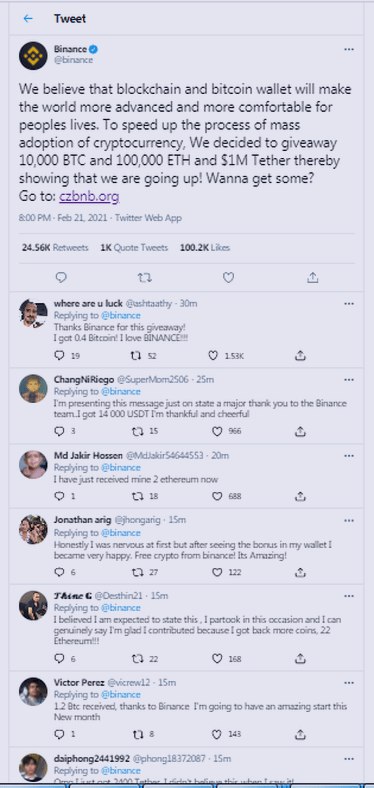Reply to the main Binance tweet
The width and height of the screenshot is (374, 788).
click(x=61, y=277)
